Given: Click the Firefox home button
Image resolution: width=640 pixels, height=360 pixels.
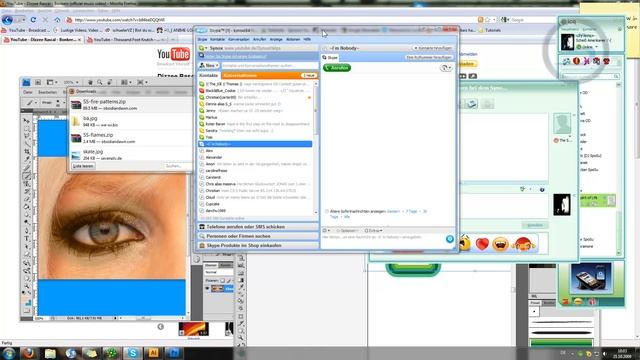Looking at the screenshot, I should 57,20.
